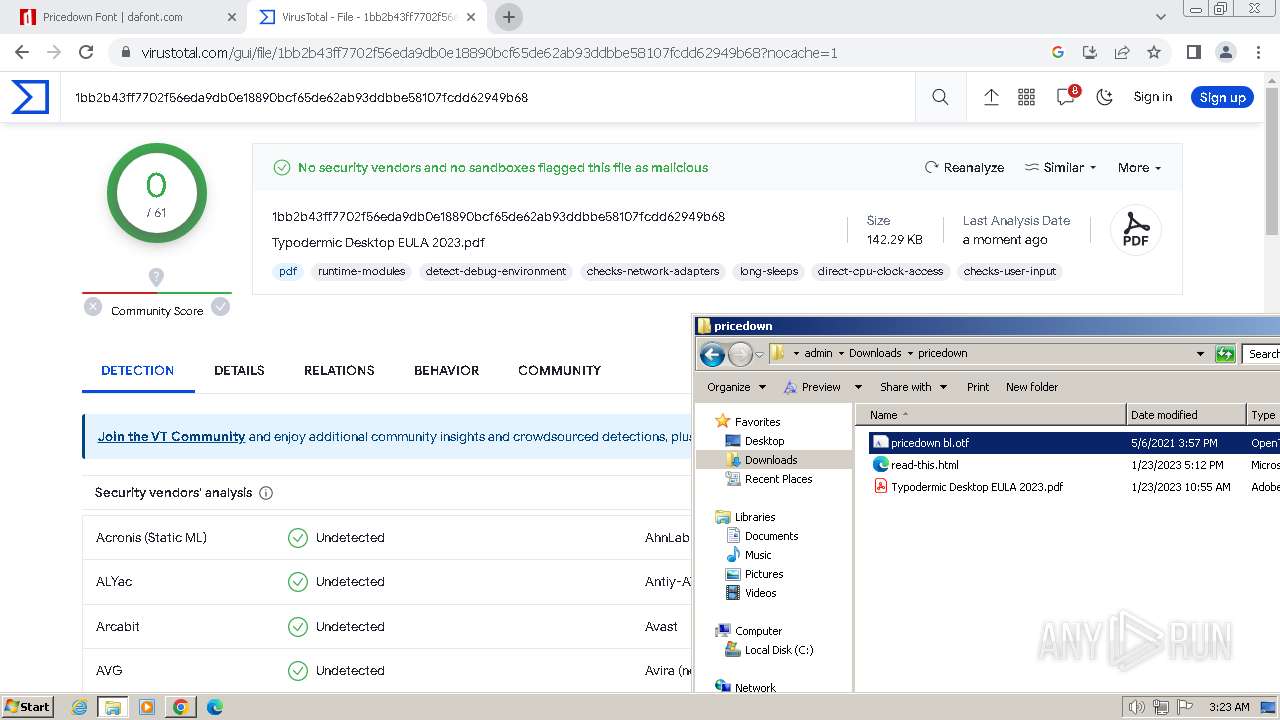Click Reanalyze button

[x=964, y=167]
